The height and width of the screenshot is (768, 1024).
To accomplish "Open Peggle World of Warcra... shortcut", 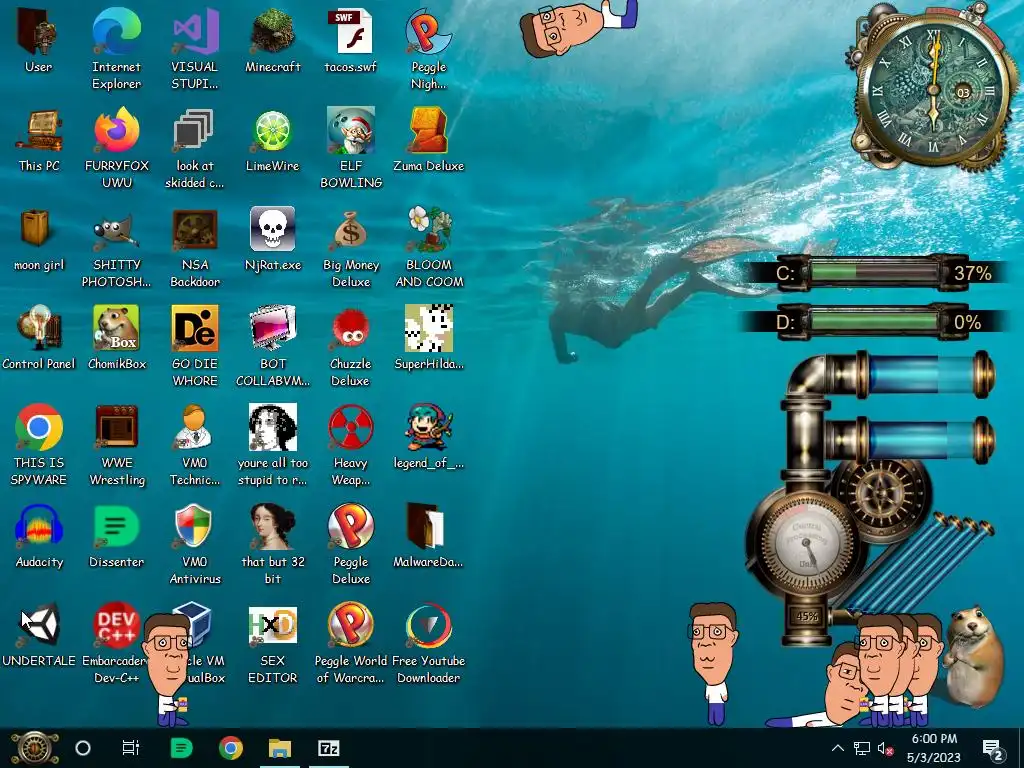I will (350, 645).
